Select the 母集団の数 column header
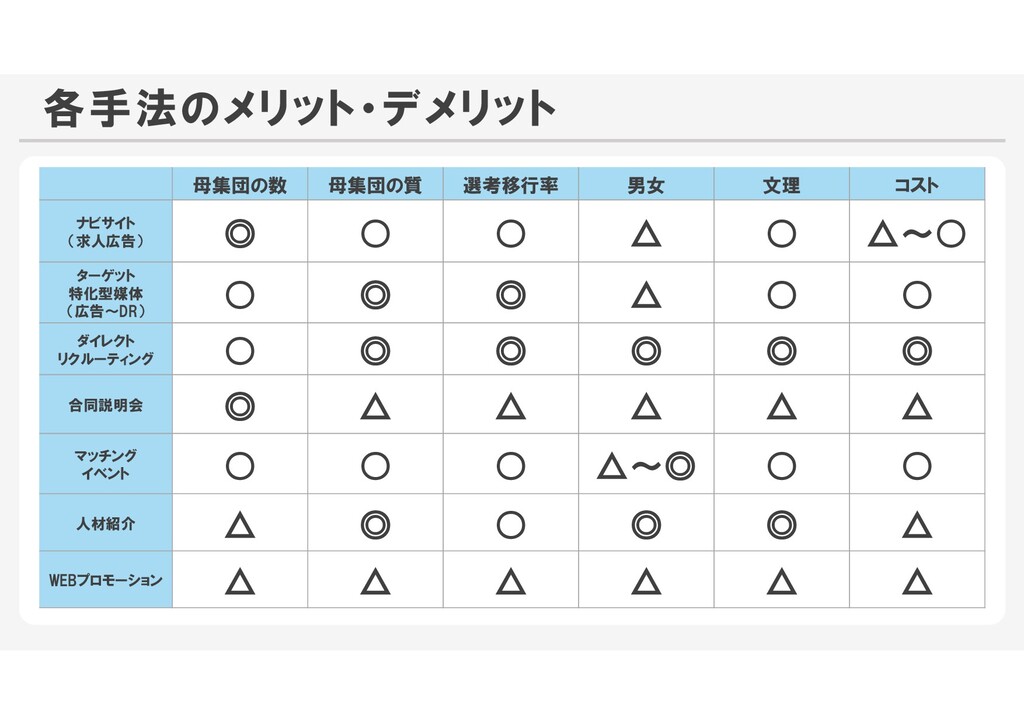Screen dimensions: 1024x724 (240, 185)
